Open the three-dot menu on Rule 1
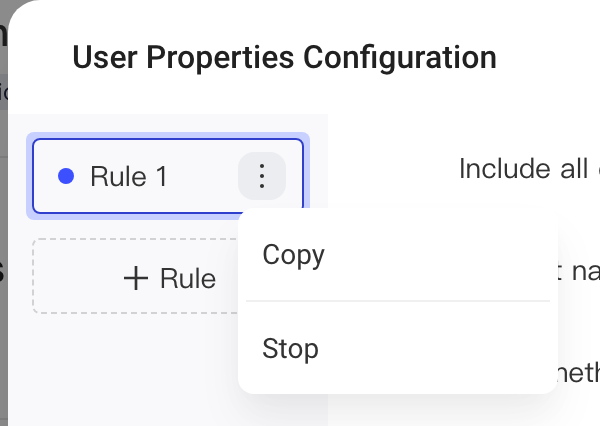The height and width of the screenshot is (426, 600). pos(262,176)
